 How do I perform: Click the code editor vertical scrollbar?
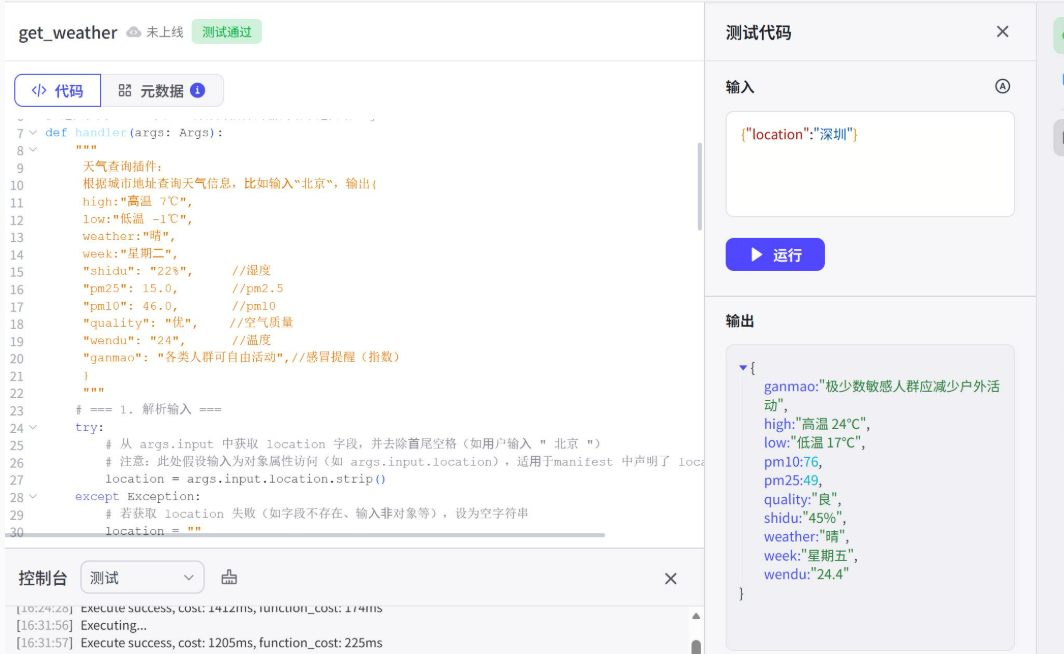[x=700, y=187]
